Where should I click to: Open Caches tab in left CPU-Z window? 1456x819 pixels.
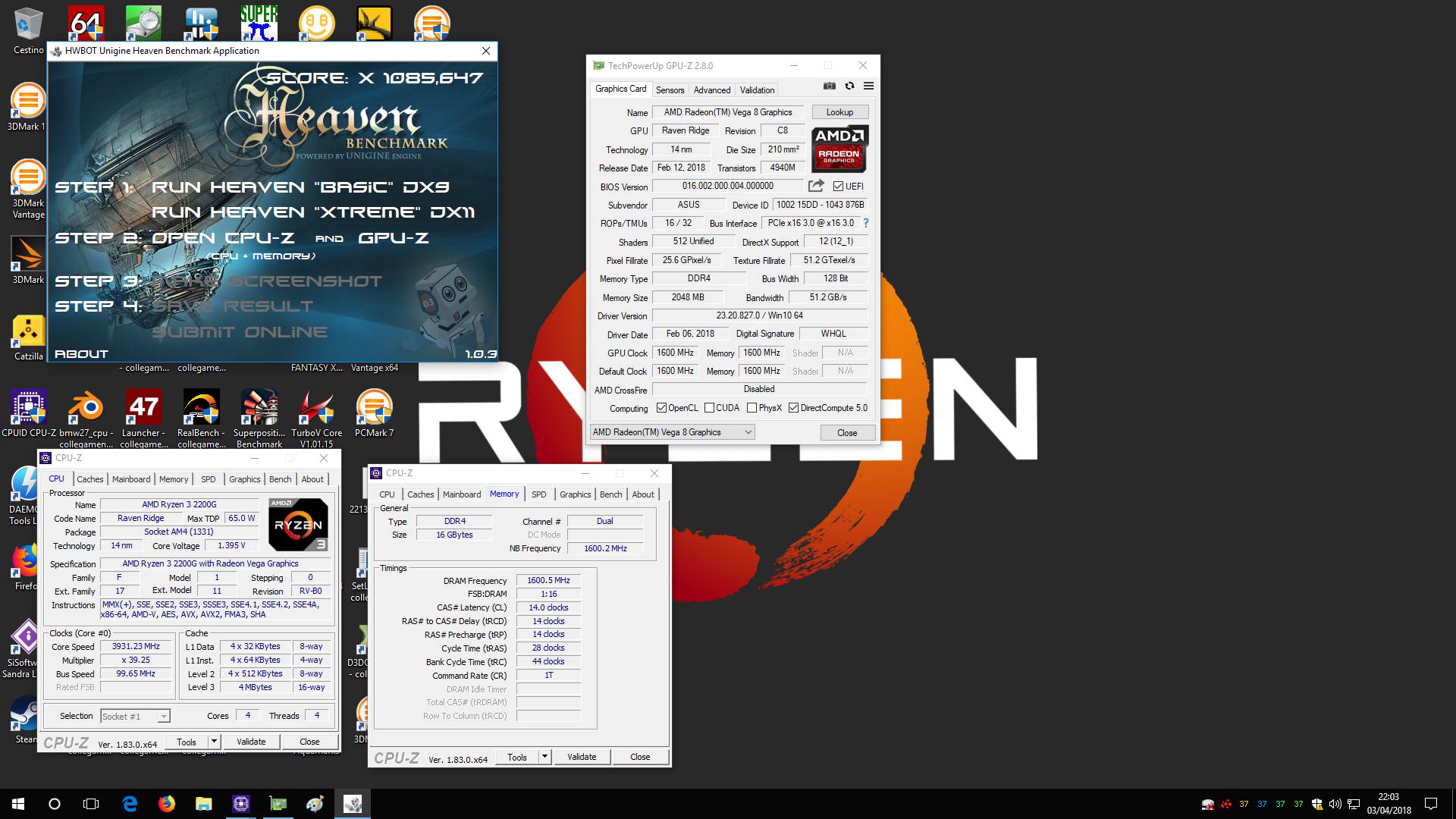[x=89, y=479]
